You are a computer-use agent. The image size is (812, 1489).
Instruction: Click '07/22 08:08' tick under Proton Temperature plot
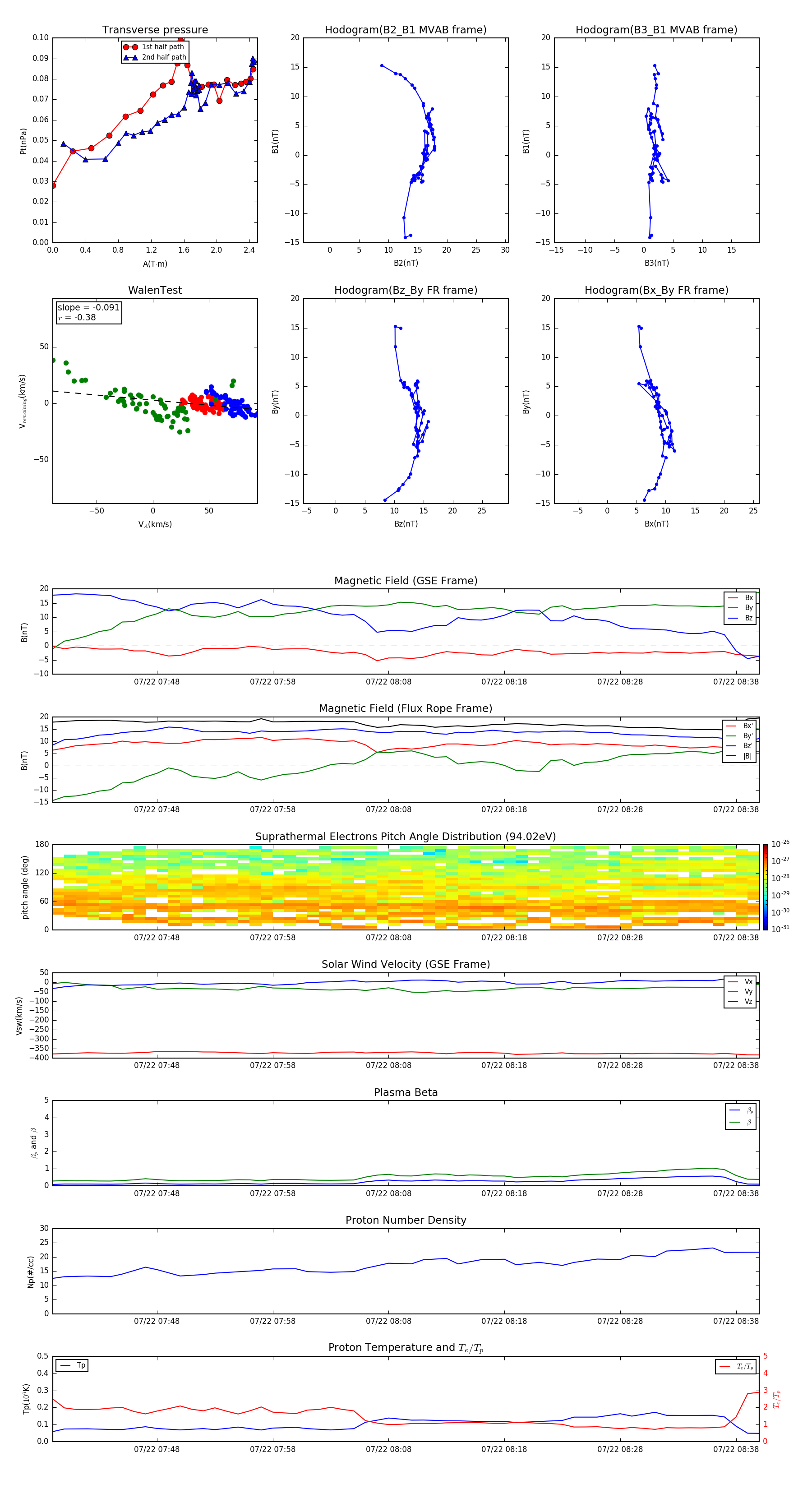(x=388, y=1450)
